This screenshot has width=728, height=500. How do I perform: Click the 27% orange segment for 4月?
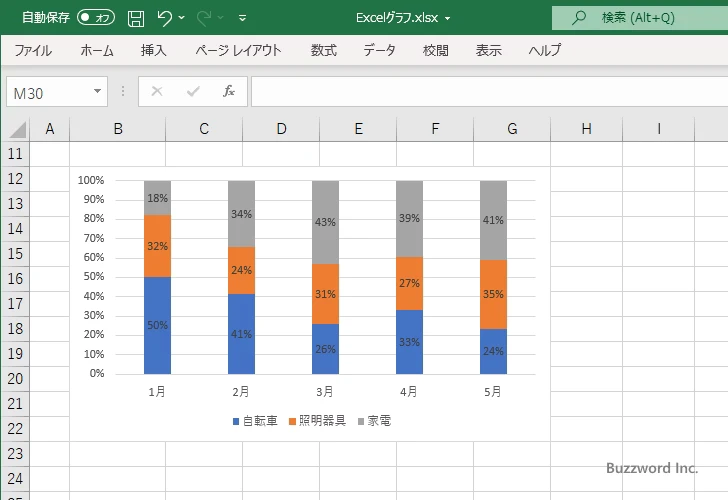(410, 284)
